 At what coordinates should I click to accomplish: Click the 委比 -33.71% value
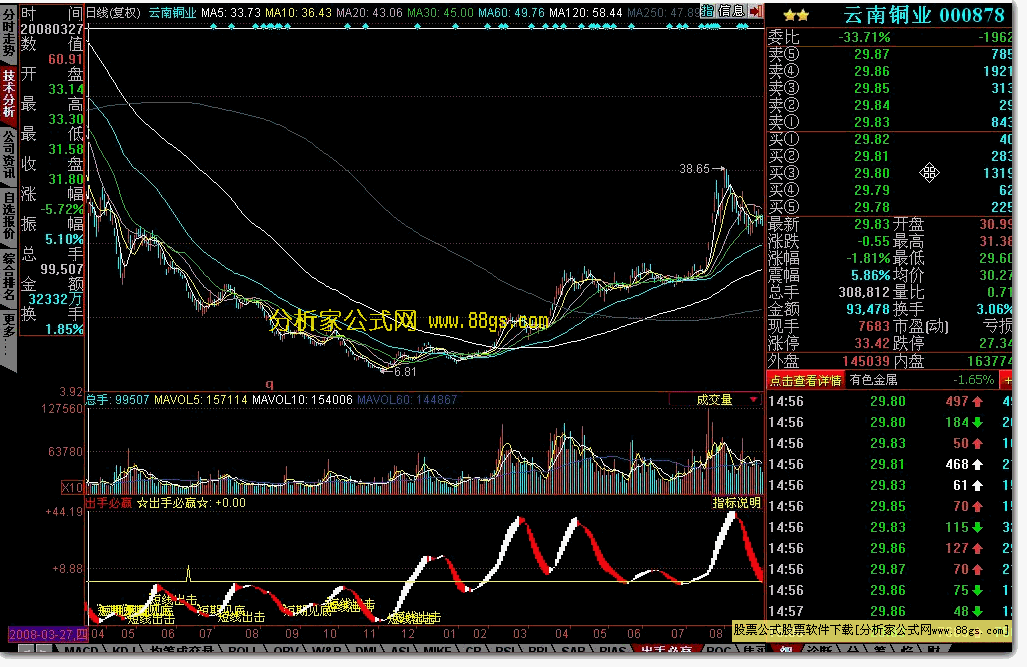tap(865, 37)
